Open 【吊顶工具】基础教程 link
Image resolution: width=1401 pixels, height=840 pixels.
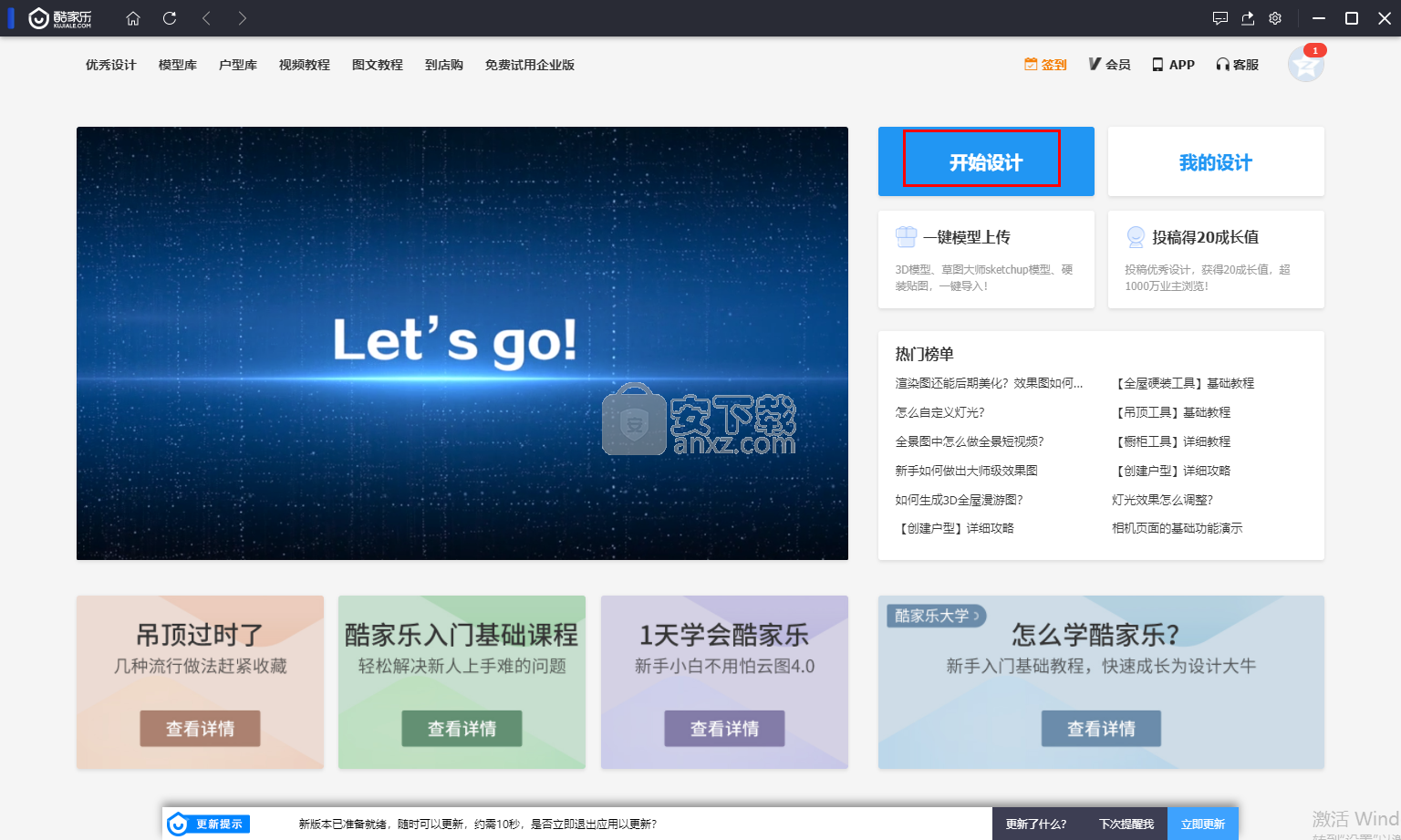point(1171,412)
